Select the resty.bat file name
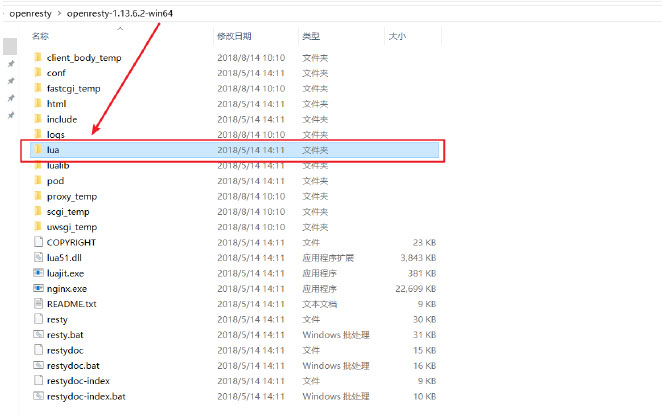The height and width of the screenshot is (419, 662). [x=65, y=335]
